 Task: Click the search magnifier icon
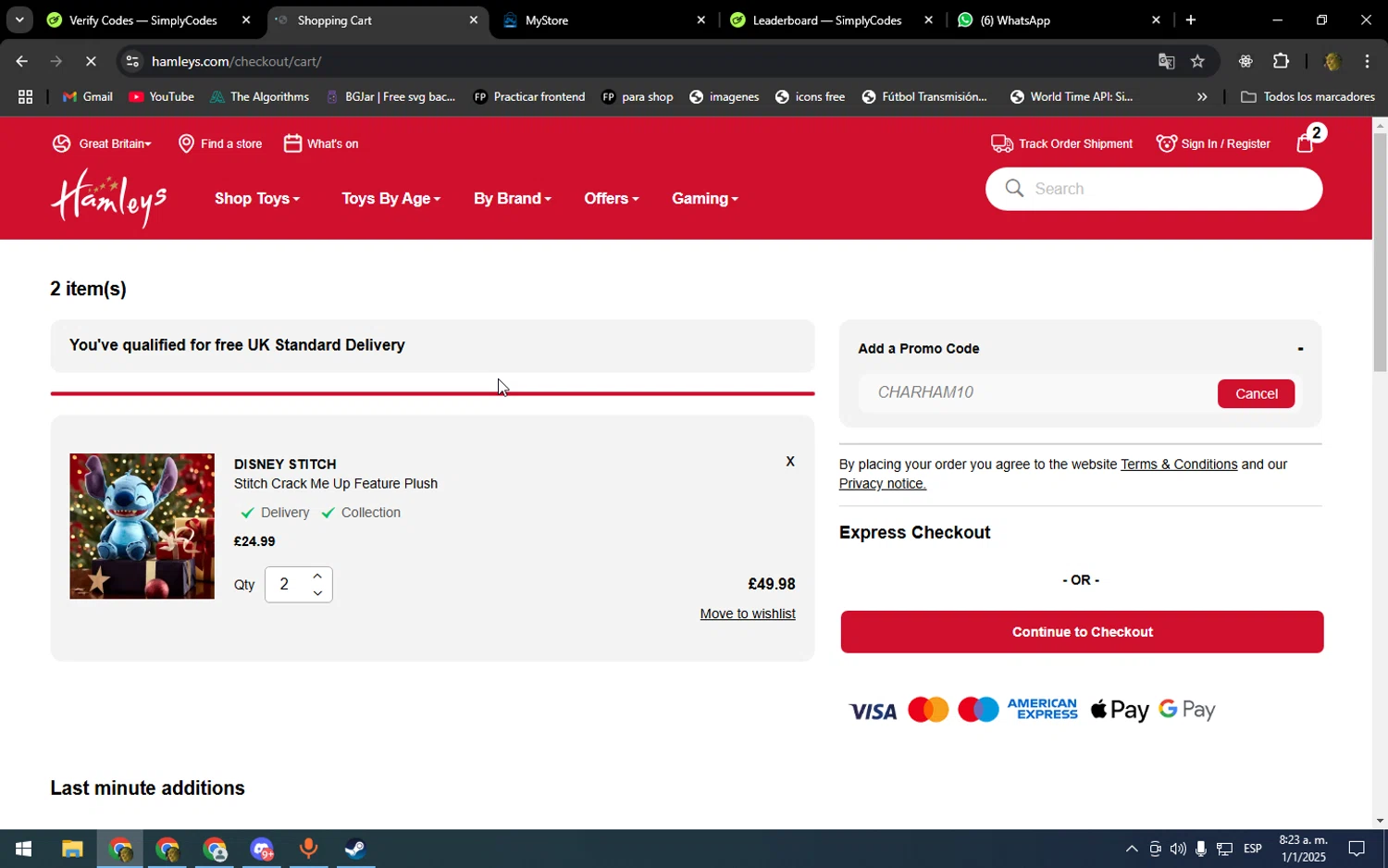[x=1014, y=189]
